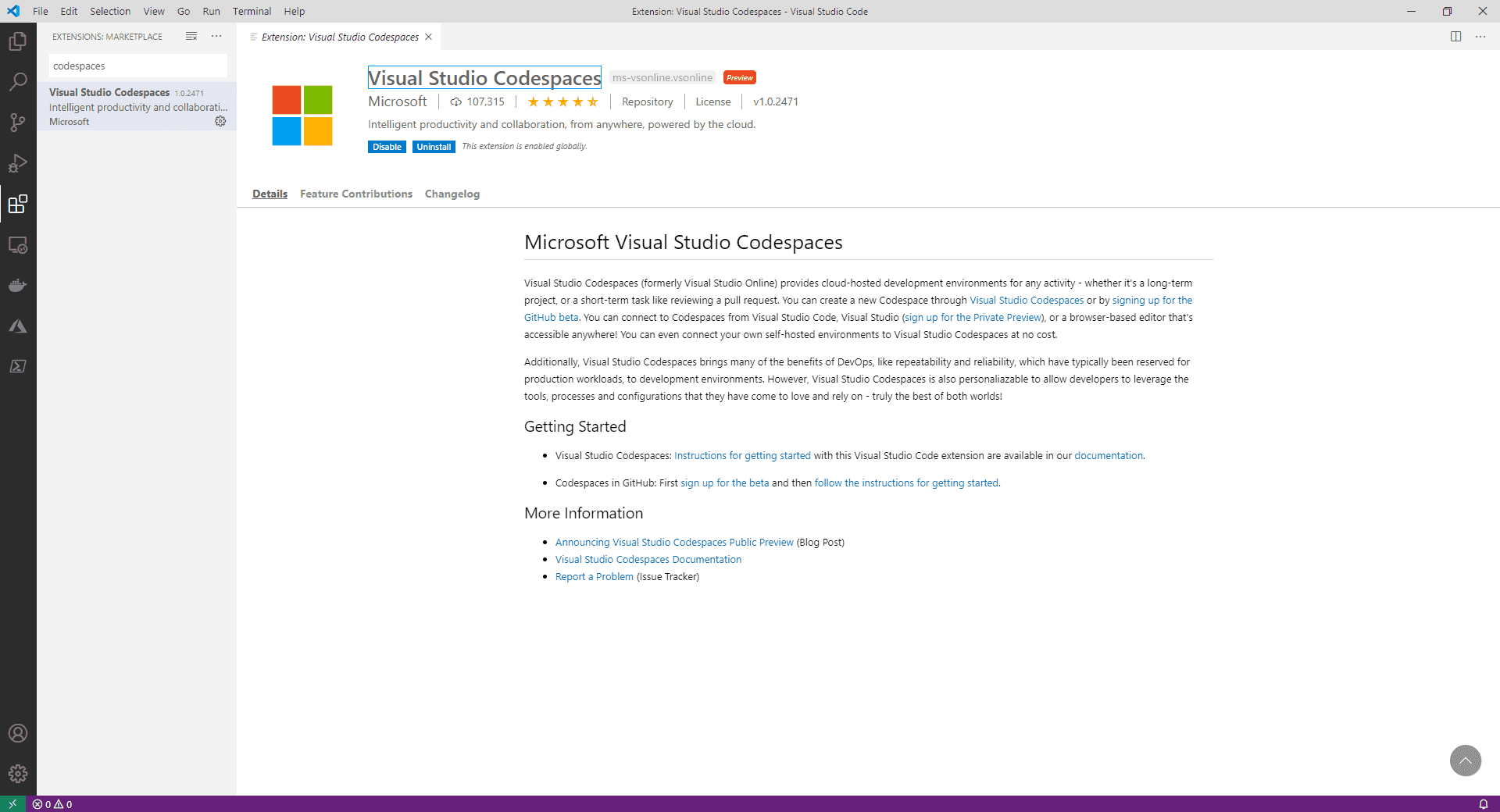
Task: Open the Go menu
Action: [184, 11]
